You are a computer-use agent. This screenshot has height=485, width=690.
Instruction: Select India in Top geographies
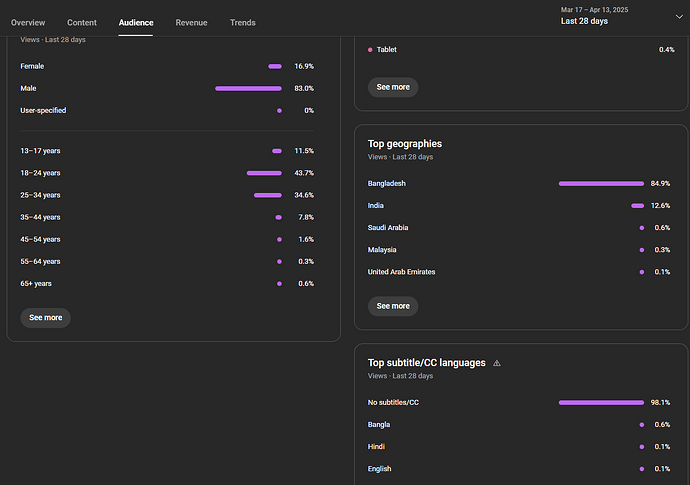(x=376, y=206)
